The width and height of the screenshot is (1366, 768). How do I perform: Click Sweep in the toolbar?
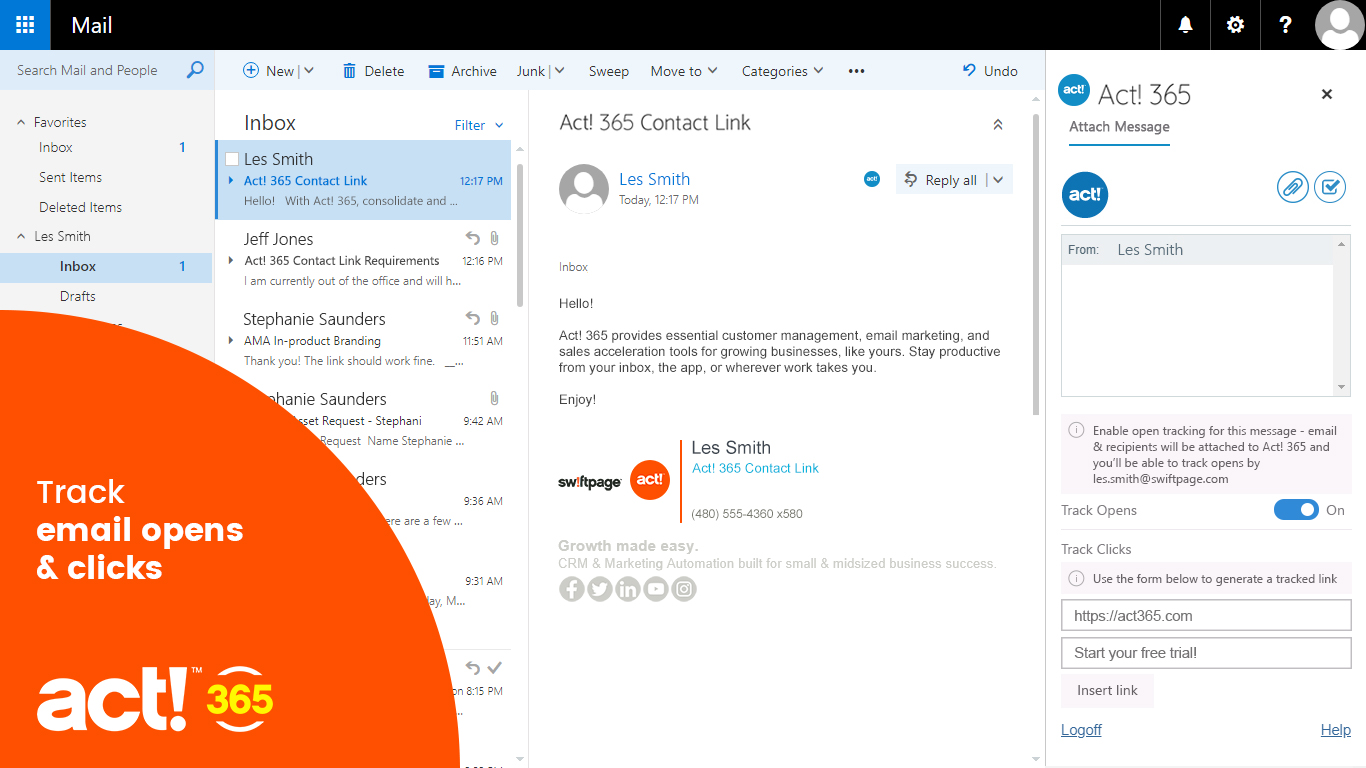[609, 71]
